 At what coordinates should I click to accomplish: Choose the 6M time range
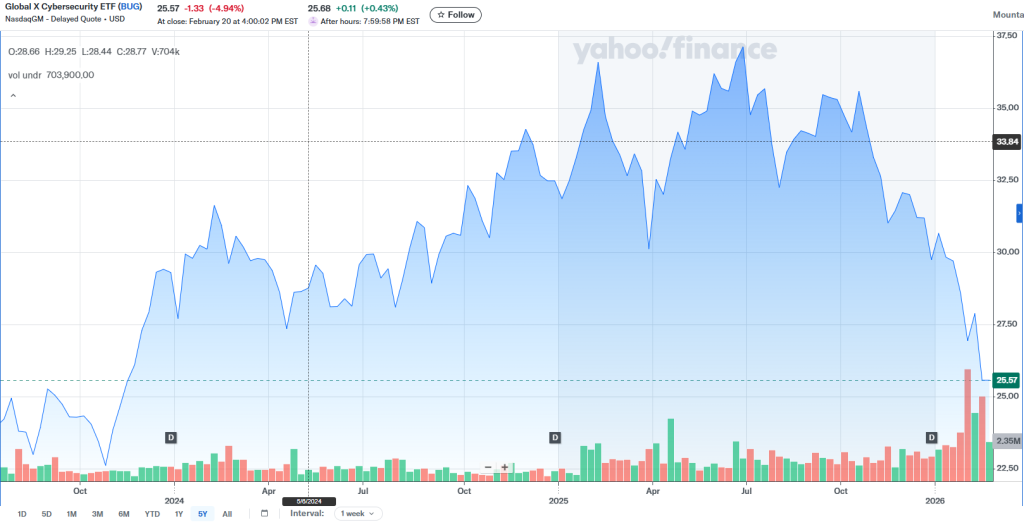point(124,514)
